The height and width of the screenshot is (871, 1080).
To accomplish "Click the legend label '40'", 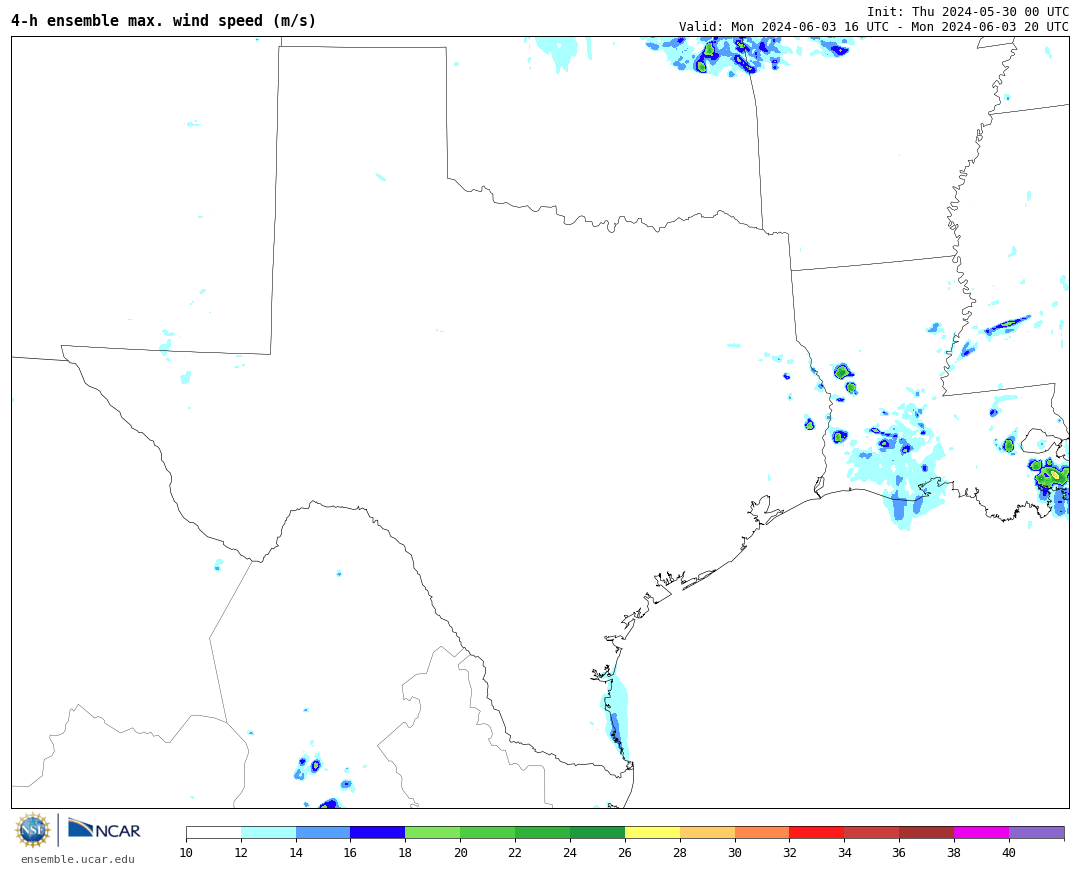I will [x=1009, y=852].
